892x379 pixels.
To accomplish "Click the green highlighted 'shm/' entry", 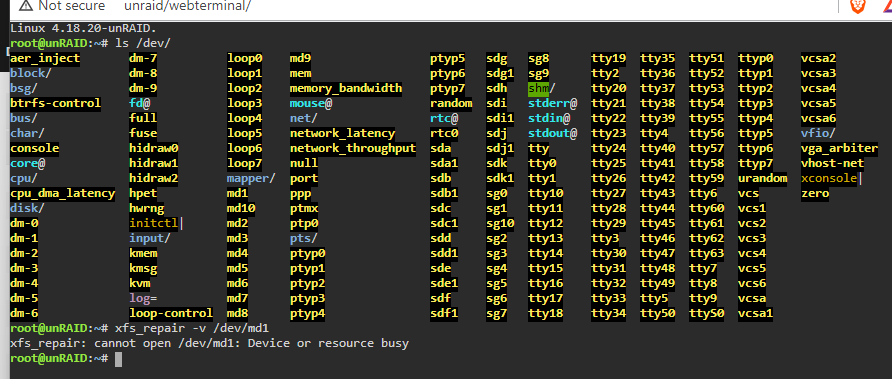I will [x=542, y=88].
